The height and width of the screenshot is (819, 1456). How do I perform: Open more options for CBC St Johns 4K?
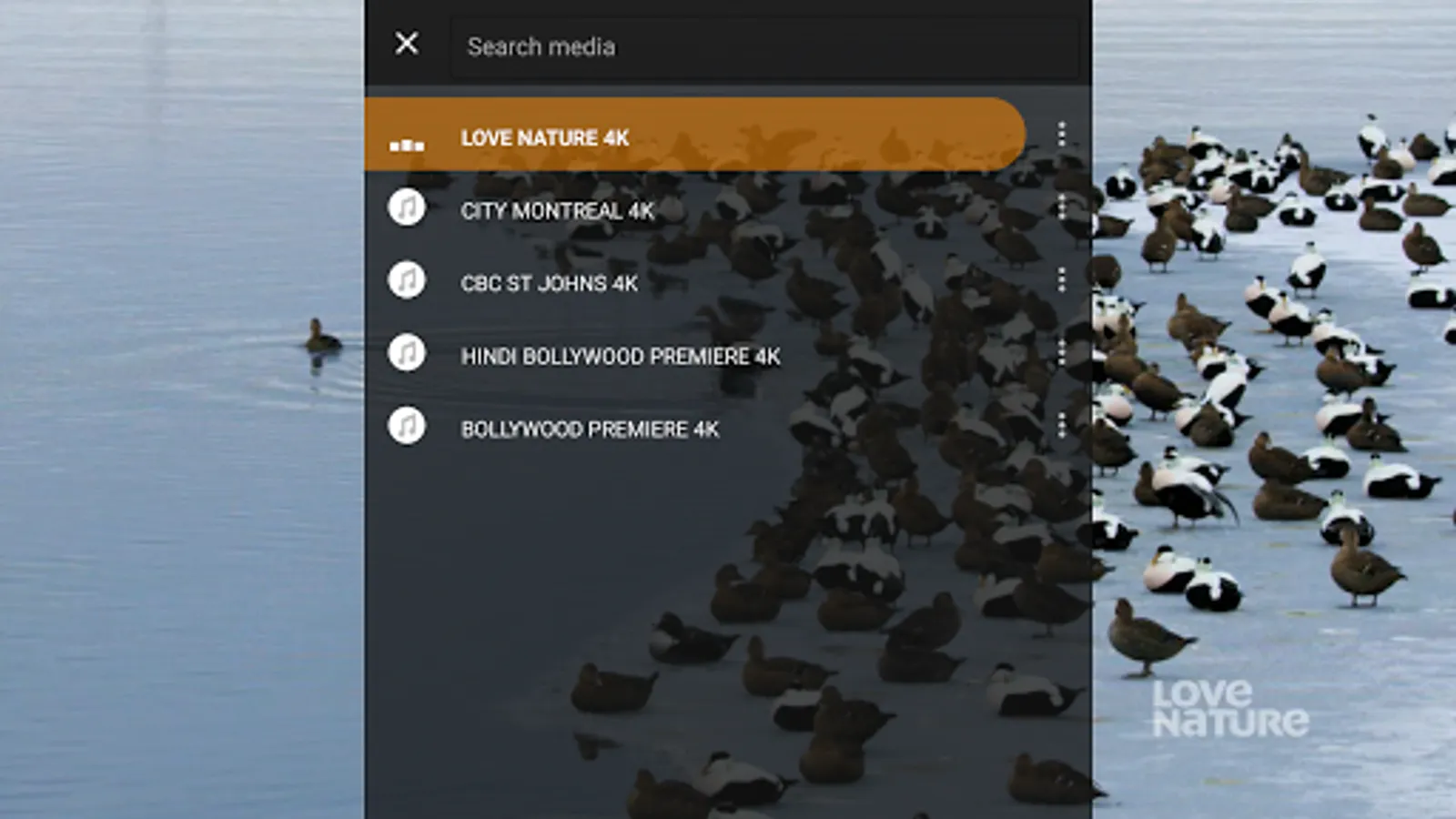point(1061,280)
